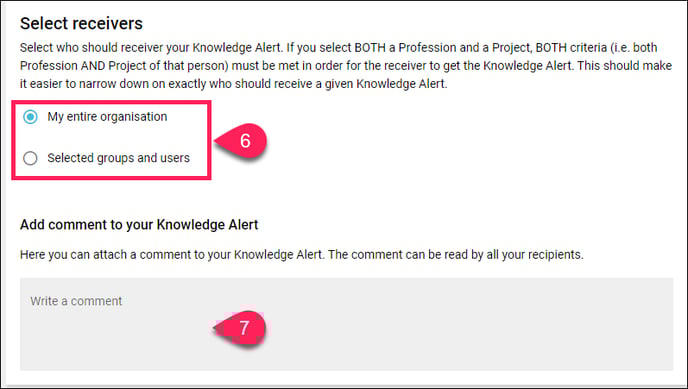
Task: Choose the "Selected groups and users" radio button
Action: [30, 158]
